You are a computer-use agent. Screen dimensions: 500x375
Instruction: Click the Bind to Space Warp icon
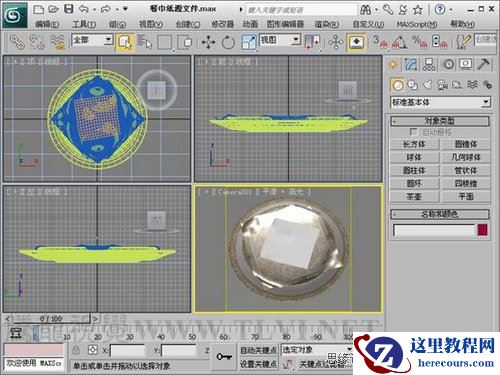57,42
